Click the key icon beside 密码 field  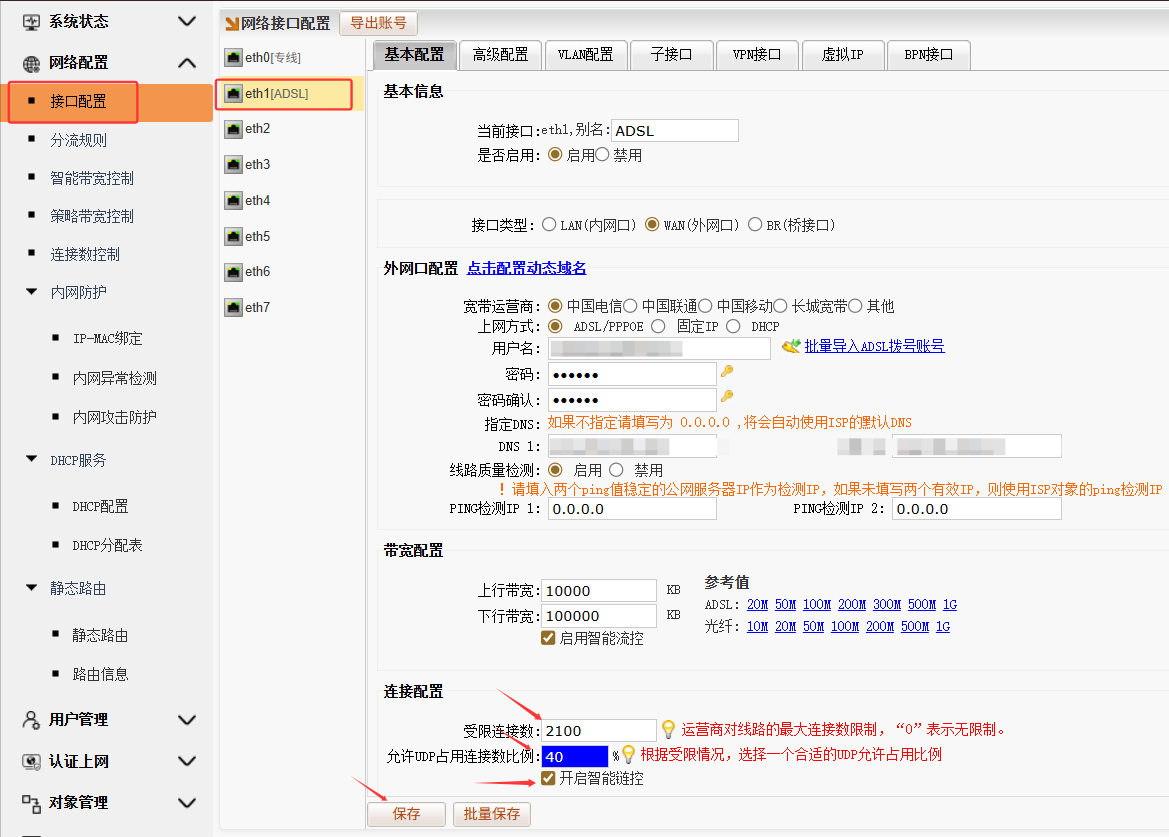pos(727,371)
